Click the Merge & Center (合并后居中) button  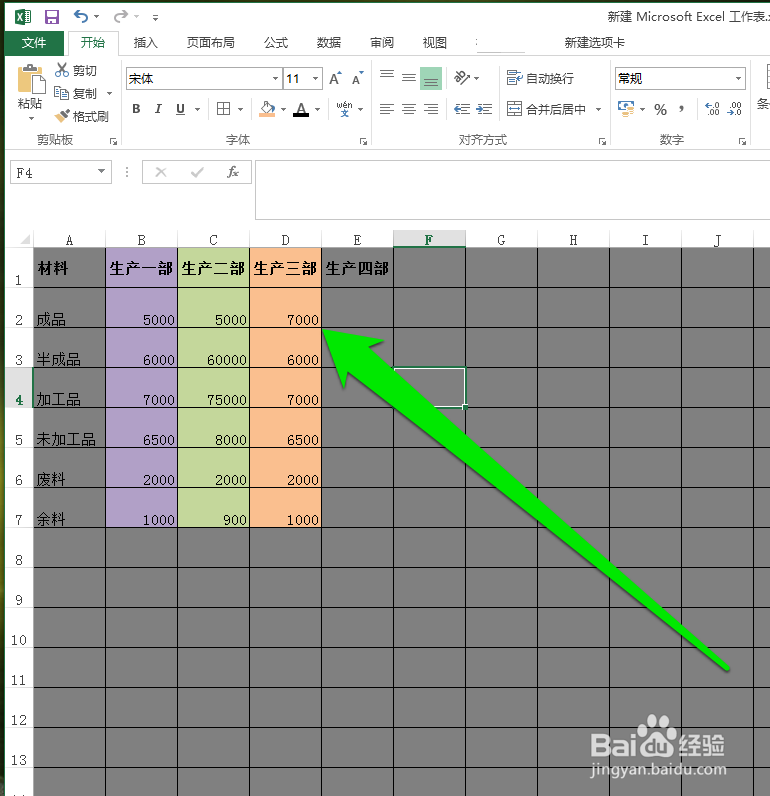point(547,109)
